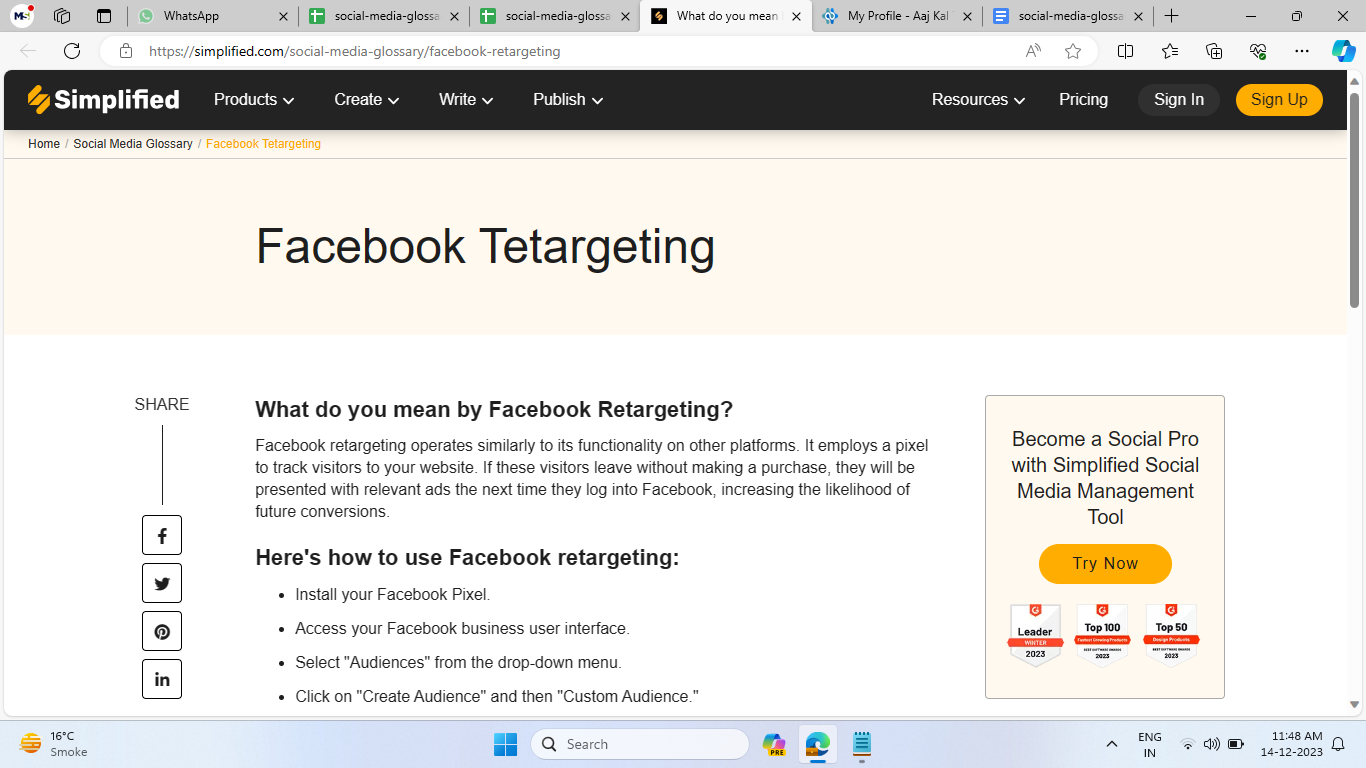Show hidden system tray icons

pyautogui.click(x=1111, y=744)
